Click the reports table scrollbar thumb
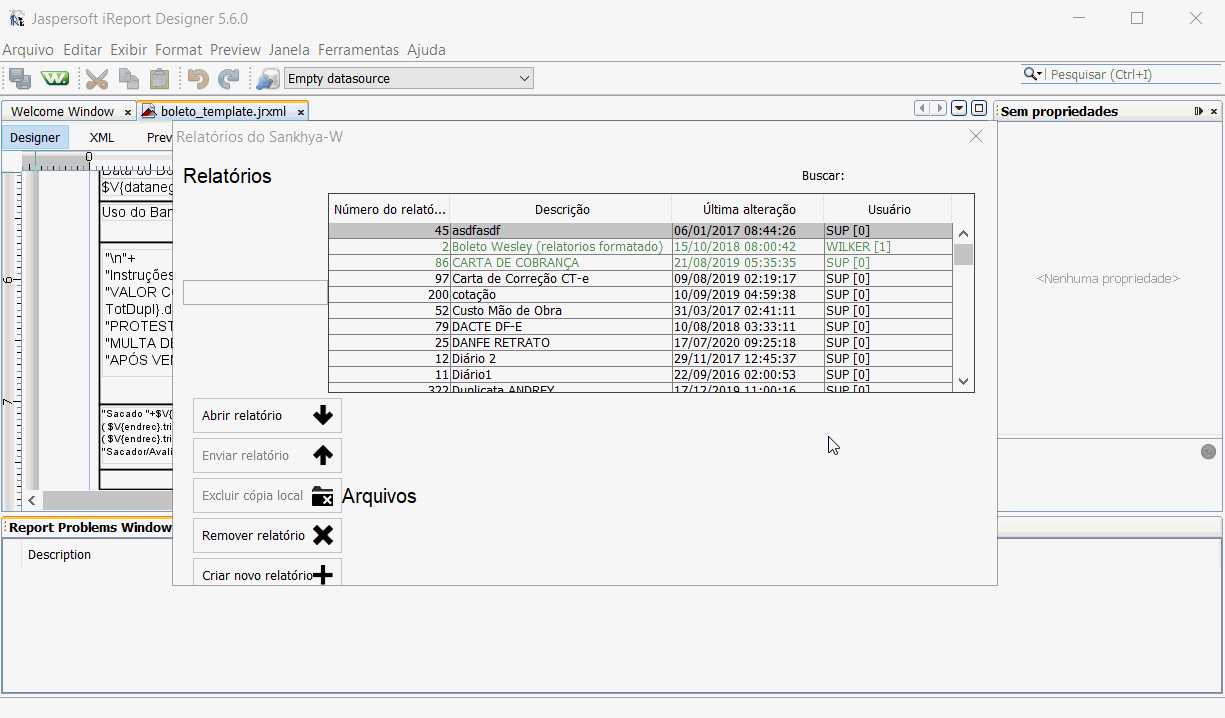 (x=963, y=254)
